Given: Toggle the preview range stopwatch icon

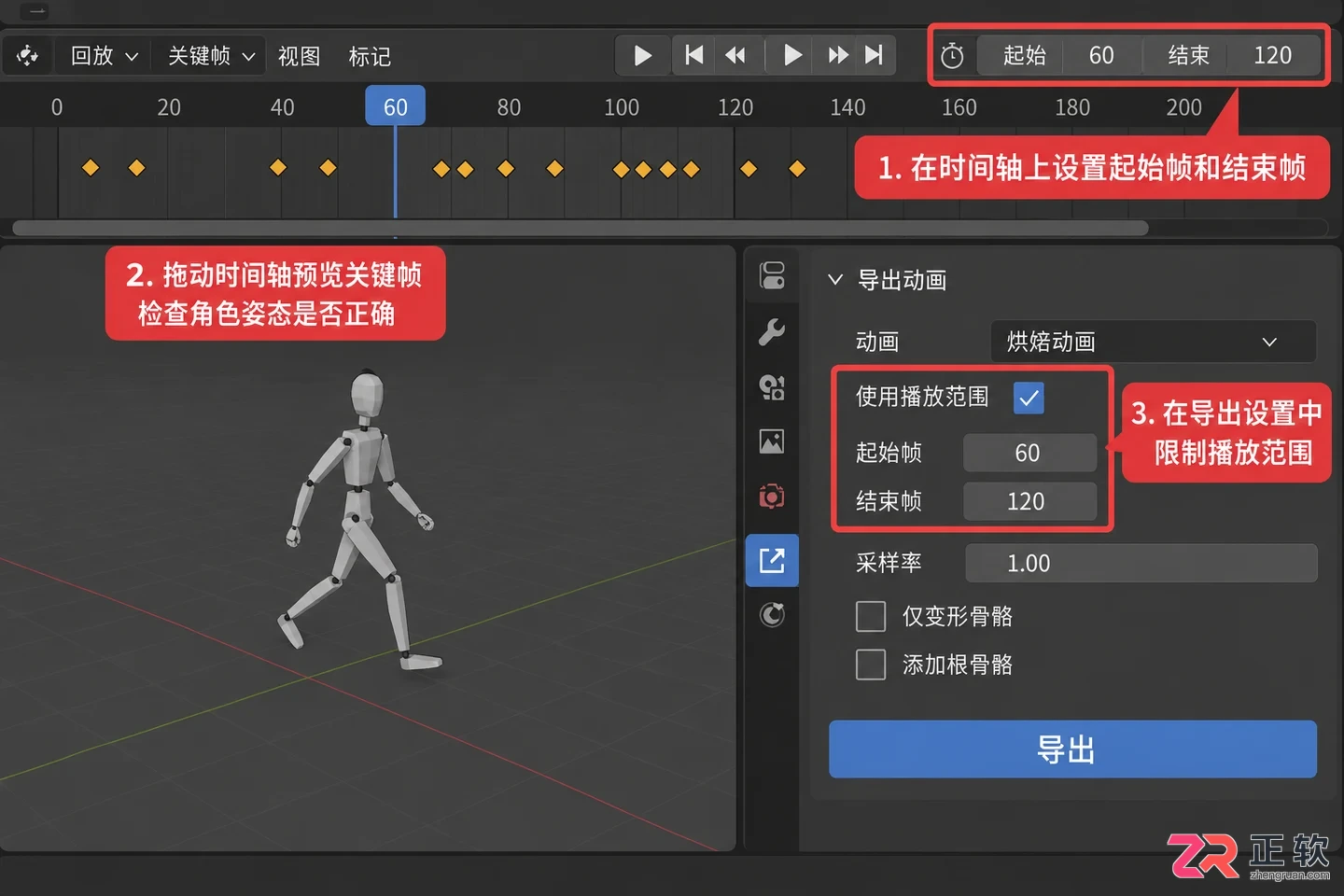Looking at the screenshot, I should click(x=952, y=56).
